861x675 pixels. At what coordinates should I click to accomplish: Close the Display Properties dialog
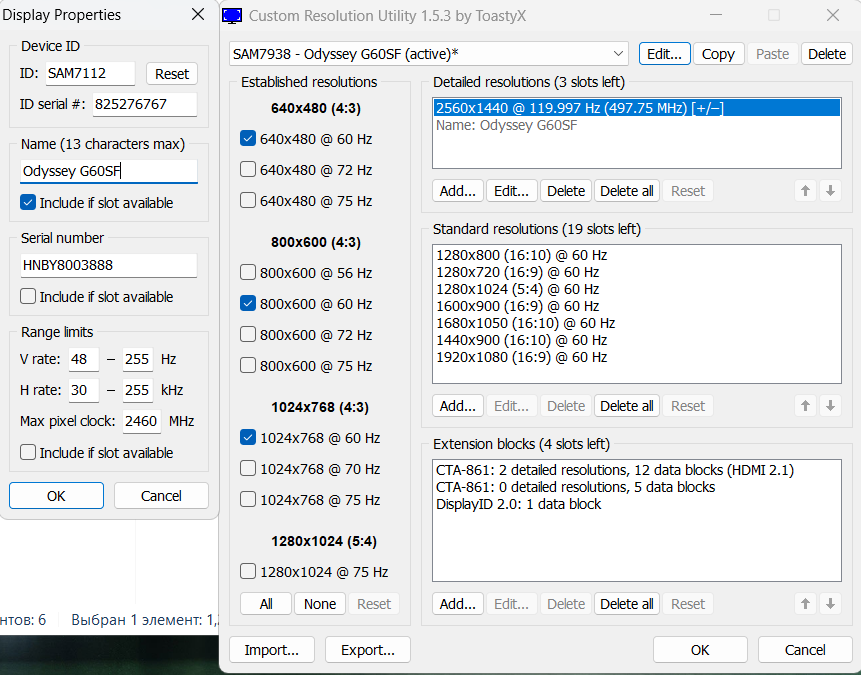pyautogui.click(x=198, y=14)
